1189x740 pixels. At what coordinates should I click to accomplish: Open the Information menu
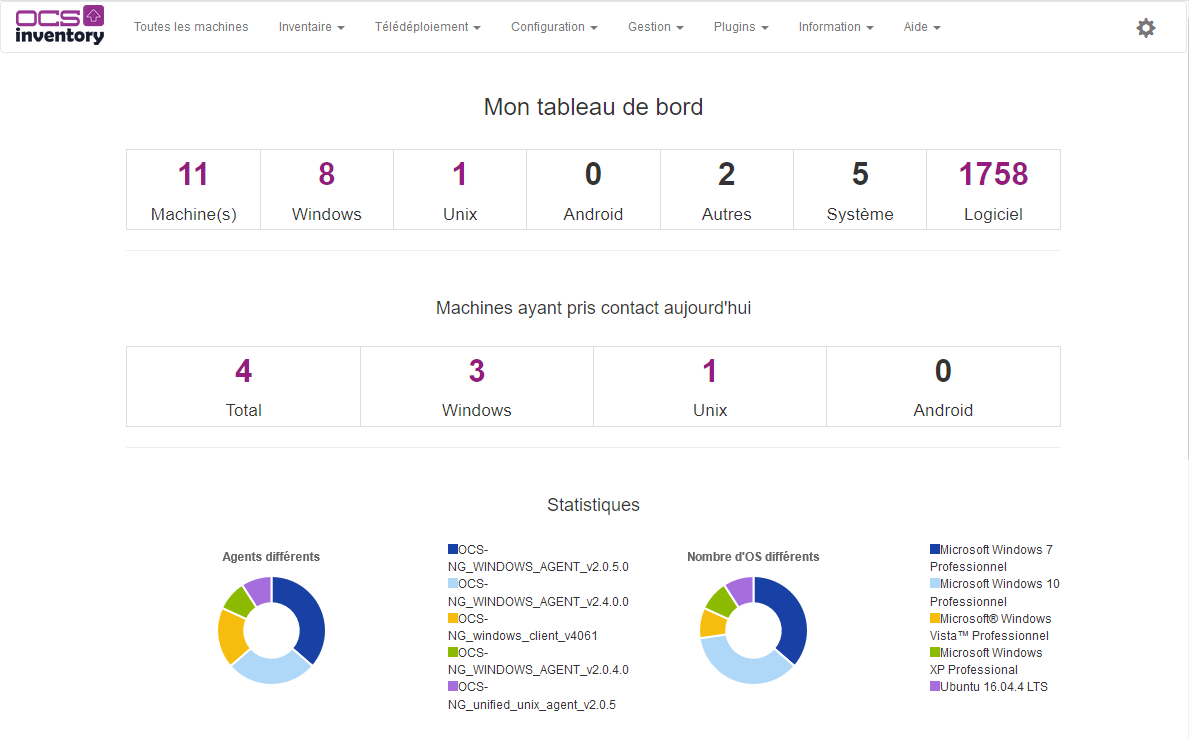(836, 27)
